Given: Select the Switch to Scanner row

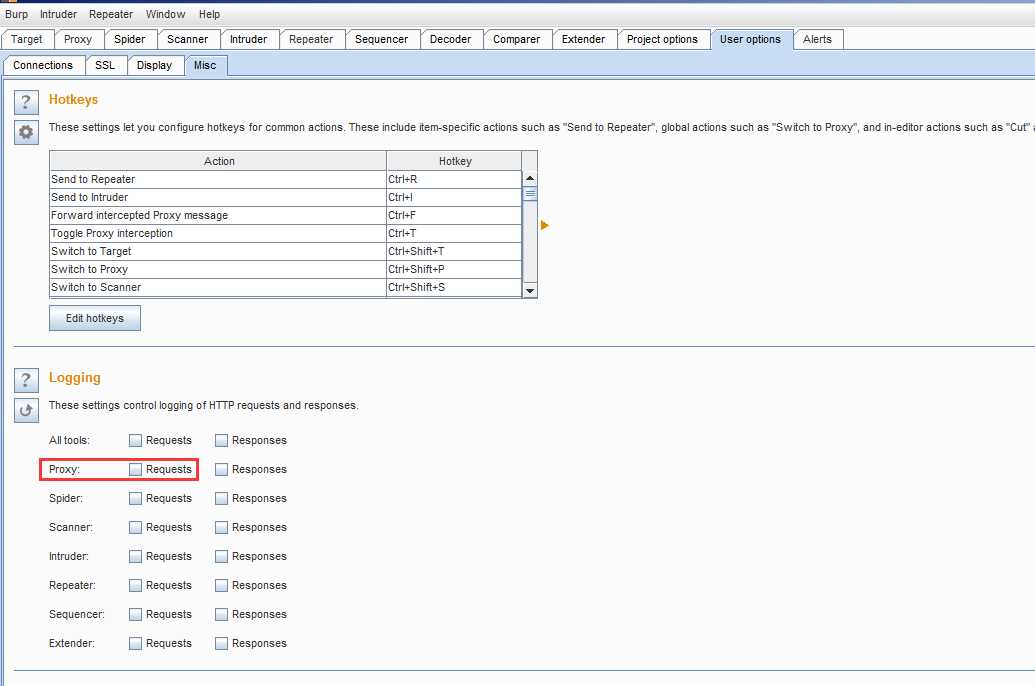Looking at the screenshot, I should (285, 287).
